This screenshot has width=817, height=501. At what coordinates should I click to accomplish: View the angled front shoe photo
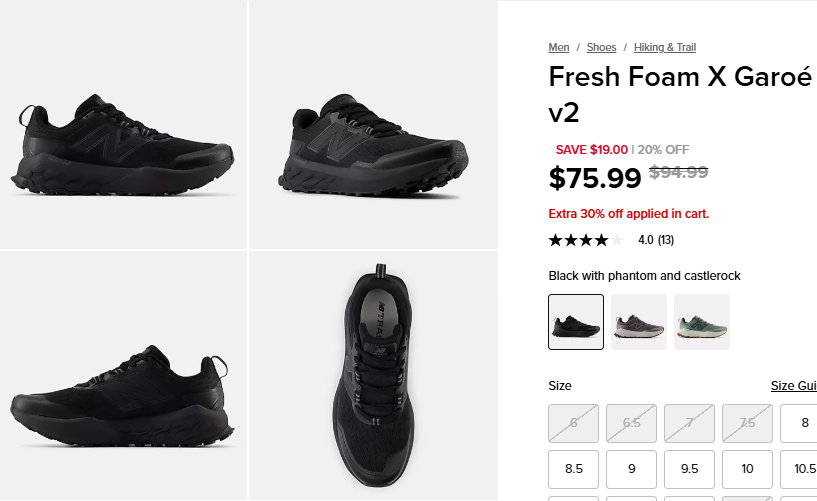click(x=373, y=124)
